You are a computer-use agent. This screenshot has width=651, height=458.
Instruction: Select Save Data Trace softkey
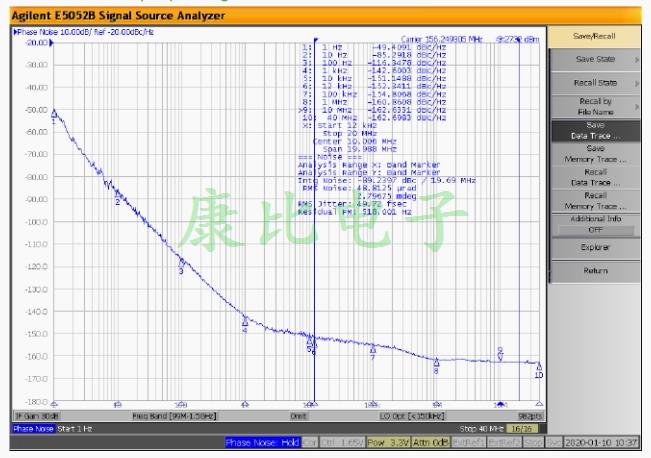pos(595,131)
